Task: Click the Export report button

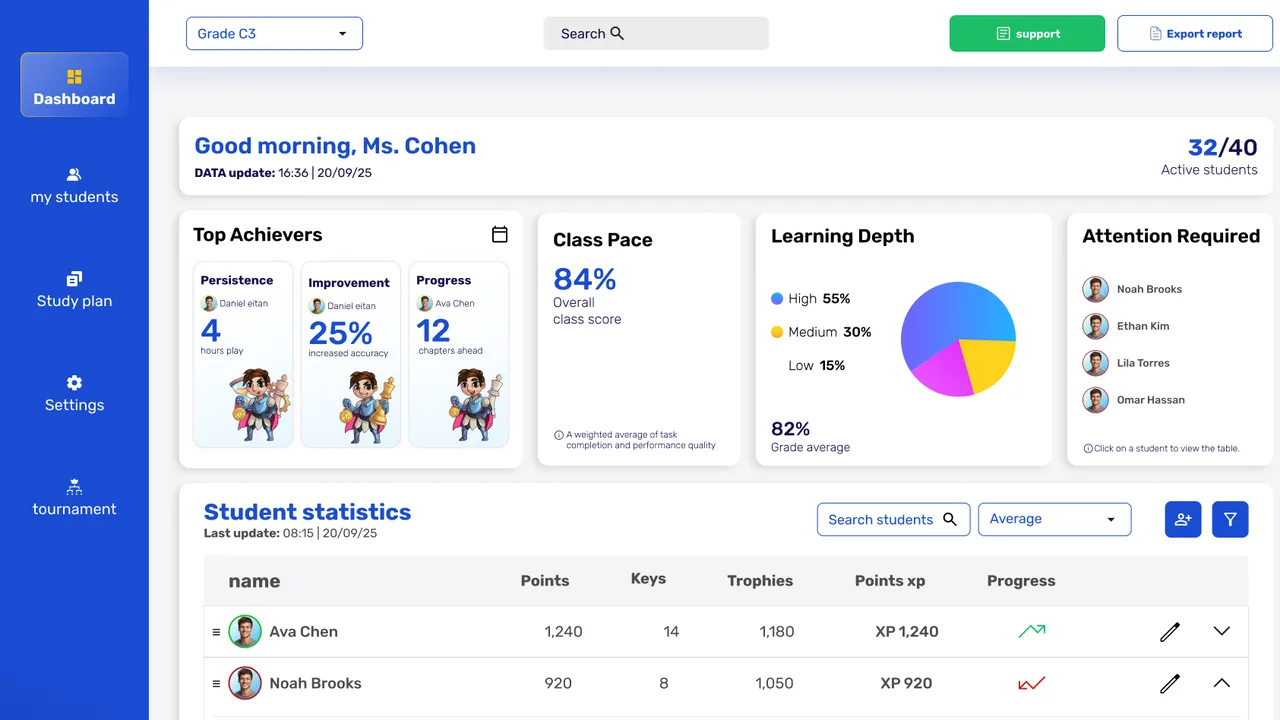Action: pyautogui.click(x=1195, y=33)
